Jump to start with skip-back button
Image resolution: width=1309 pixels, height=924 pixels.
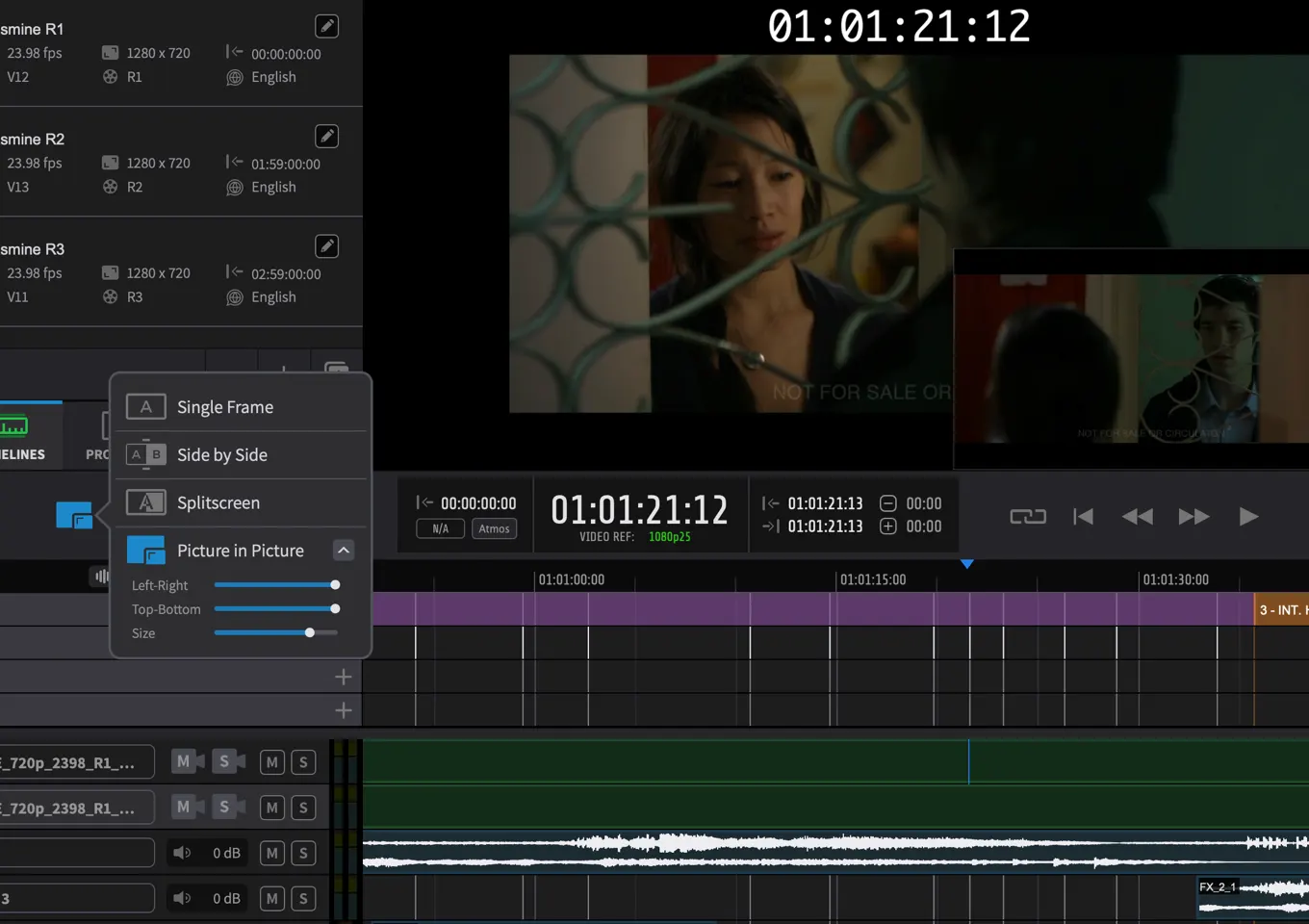(x=1083, y=517)
